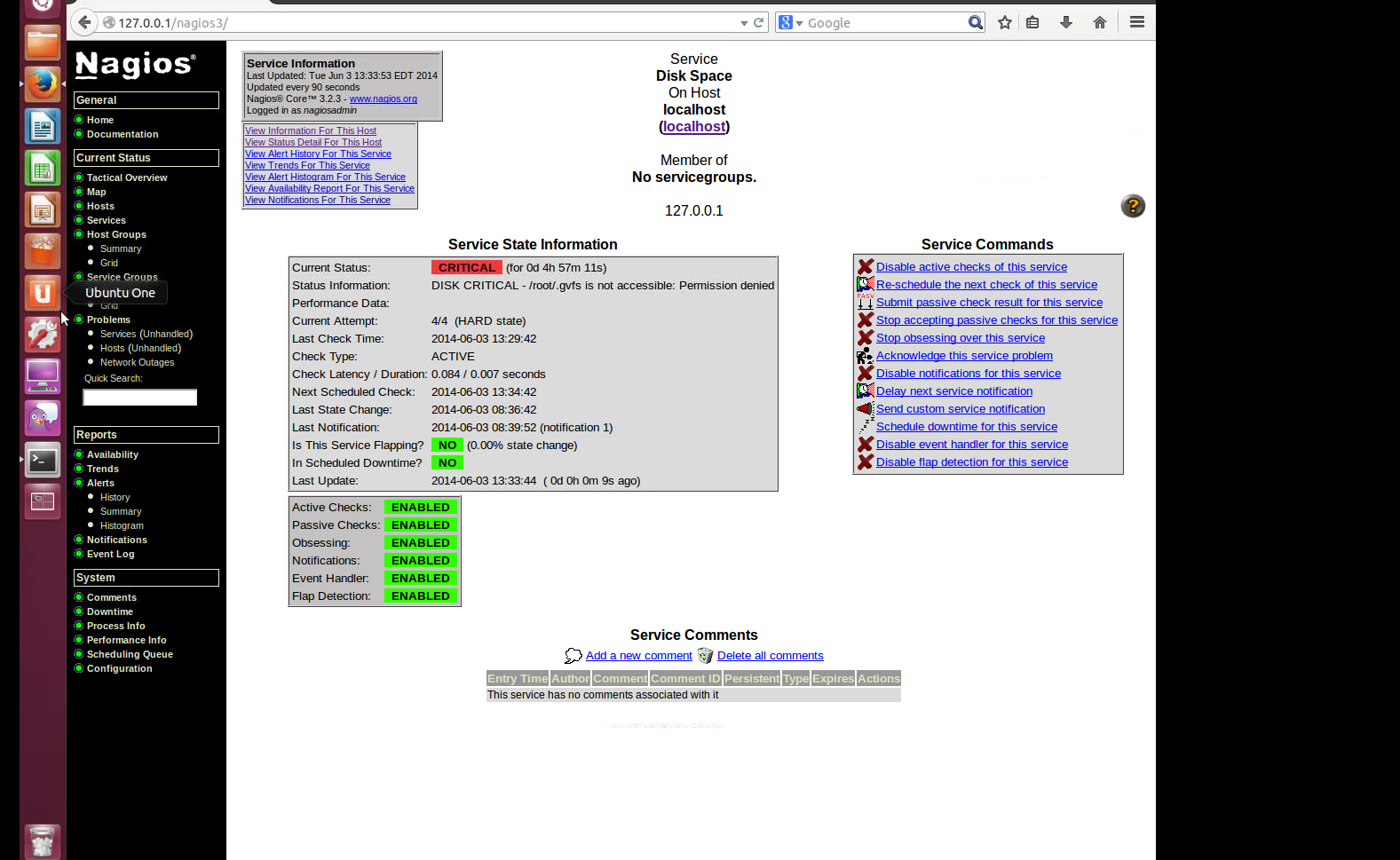Image resolution: width=1400 pixels, height=860 pixels.
Task: Click Delete all comments link
Action: click(x=771, y=656)
